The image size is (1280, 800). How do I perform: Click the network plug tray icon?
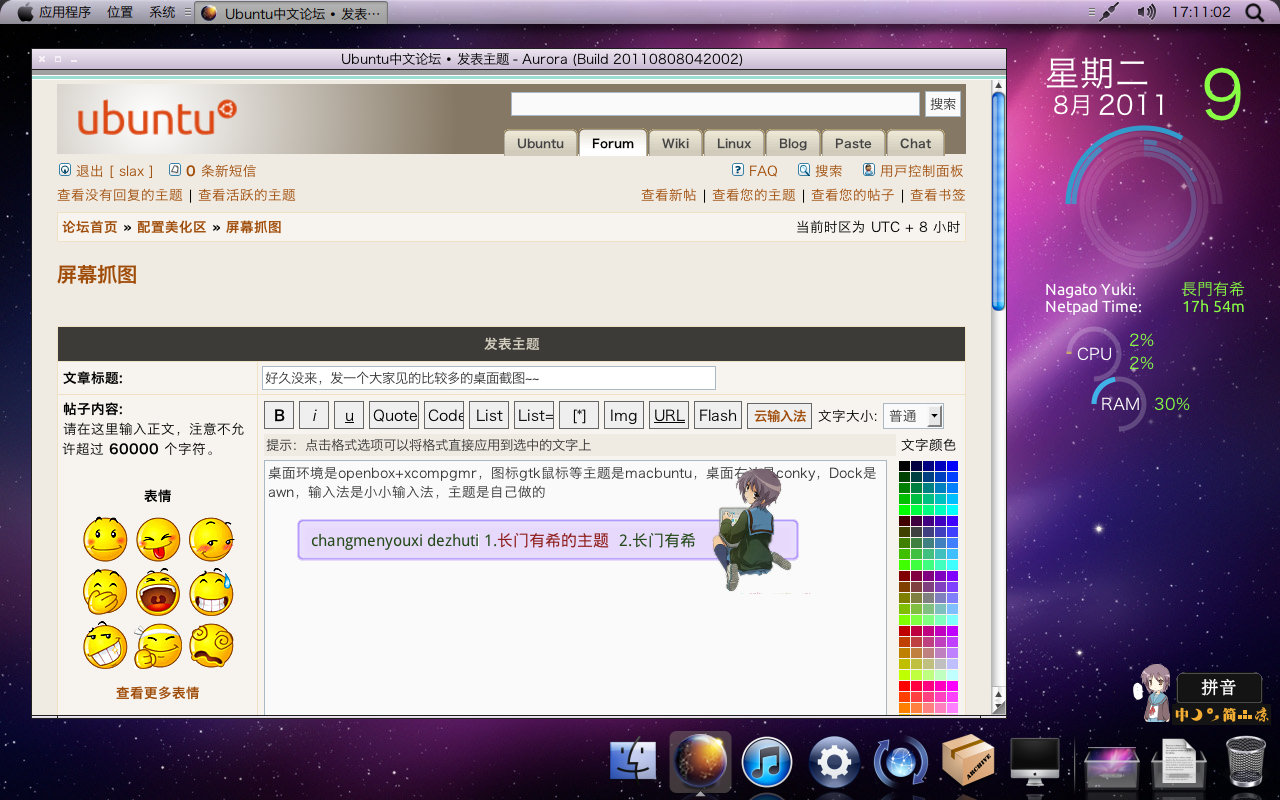1108,12
